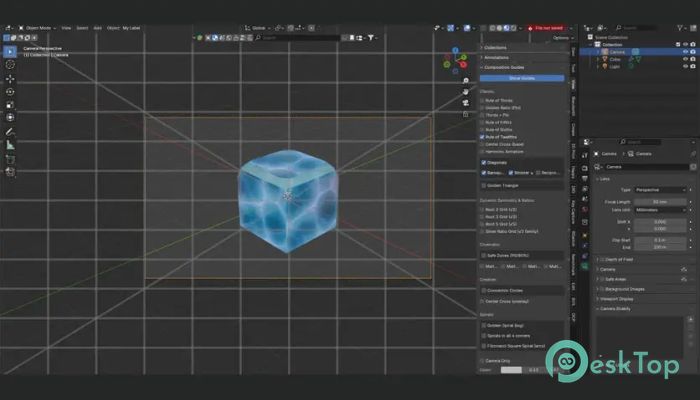
Task: Toggle Cube row eye visibility in outliner
Action: pos(685,59)
